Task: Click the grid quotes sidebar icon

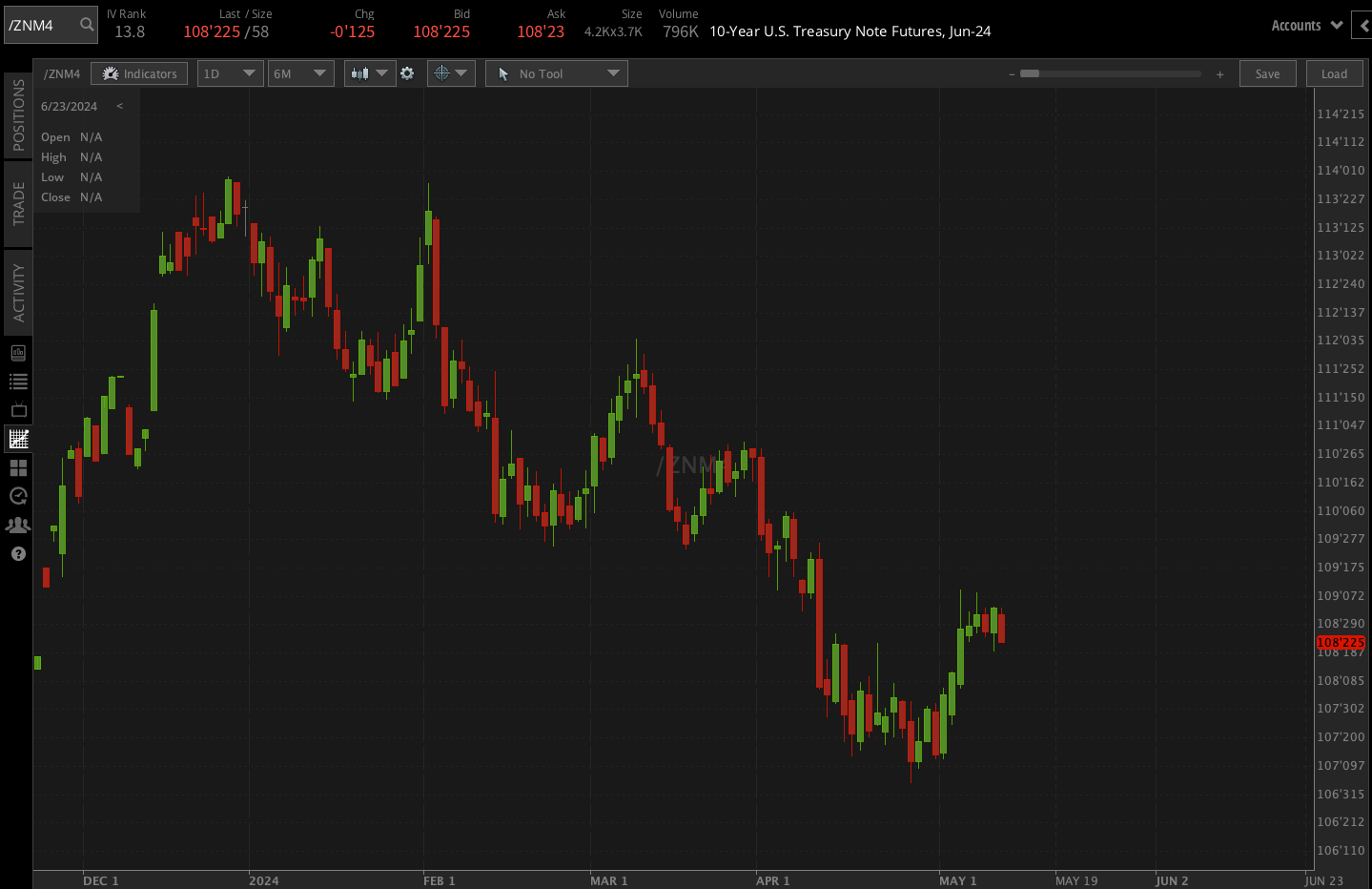Action: 17,467
